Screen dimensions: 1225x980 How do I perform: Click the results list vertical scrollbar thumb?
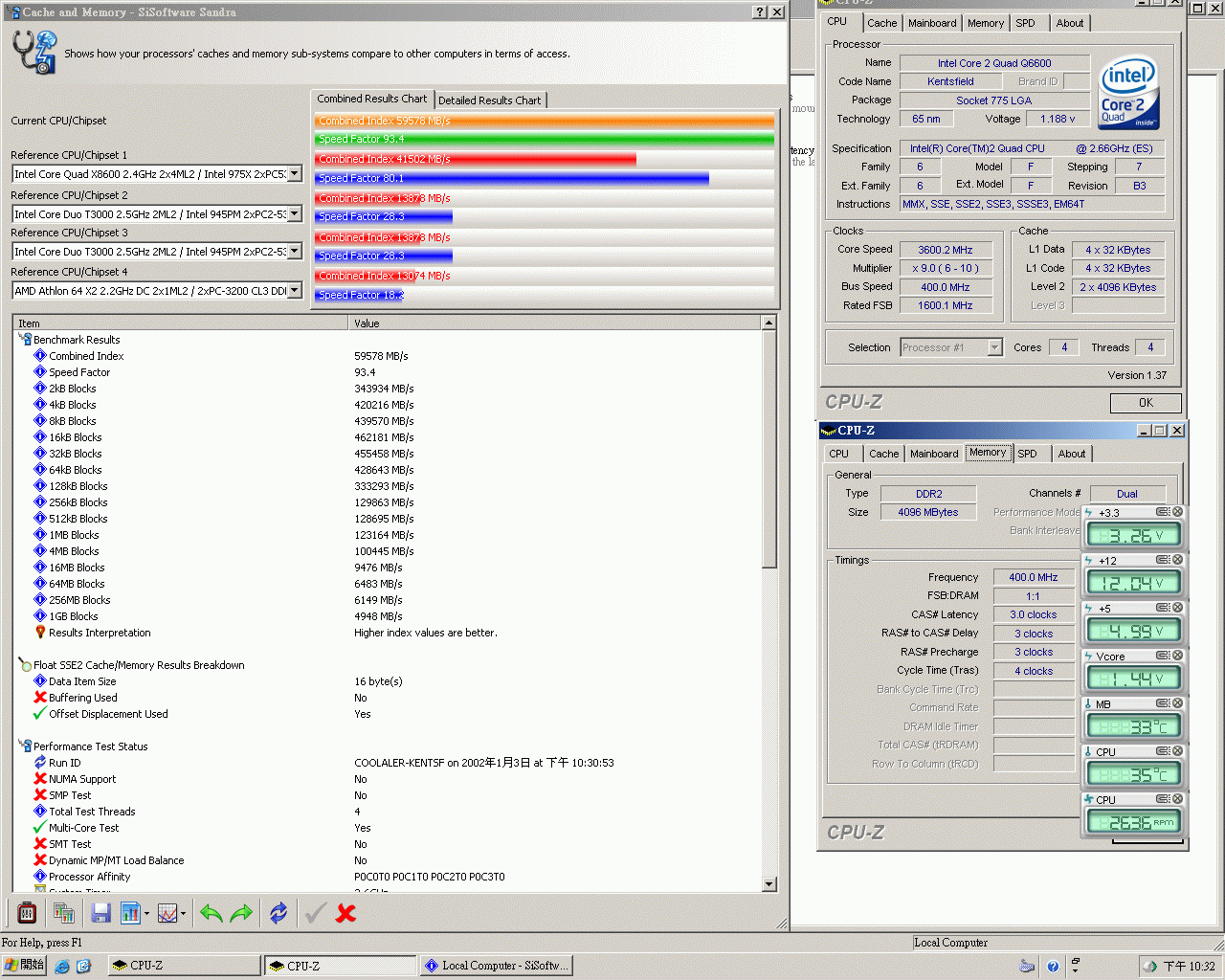point(769,448)
